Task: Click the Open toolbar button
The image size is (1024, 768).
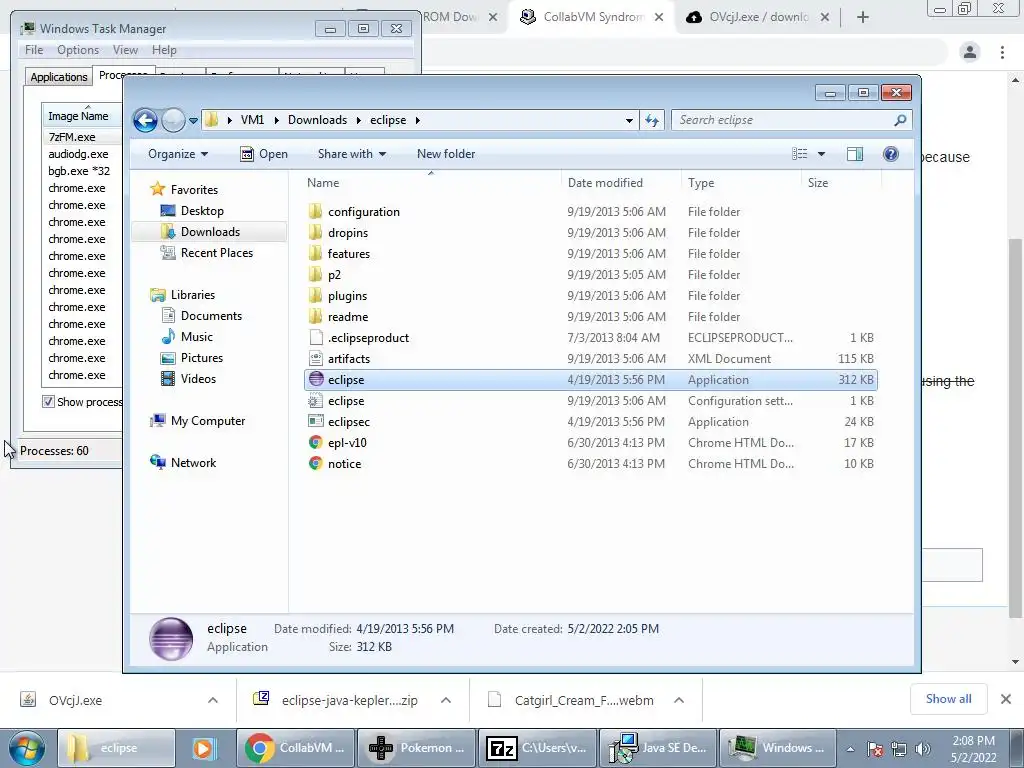Action: click(264, 154)
